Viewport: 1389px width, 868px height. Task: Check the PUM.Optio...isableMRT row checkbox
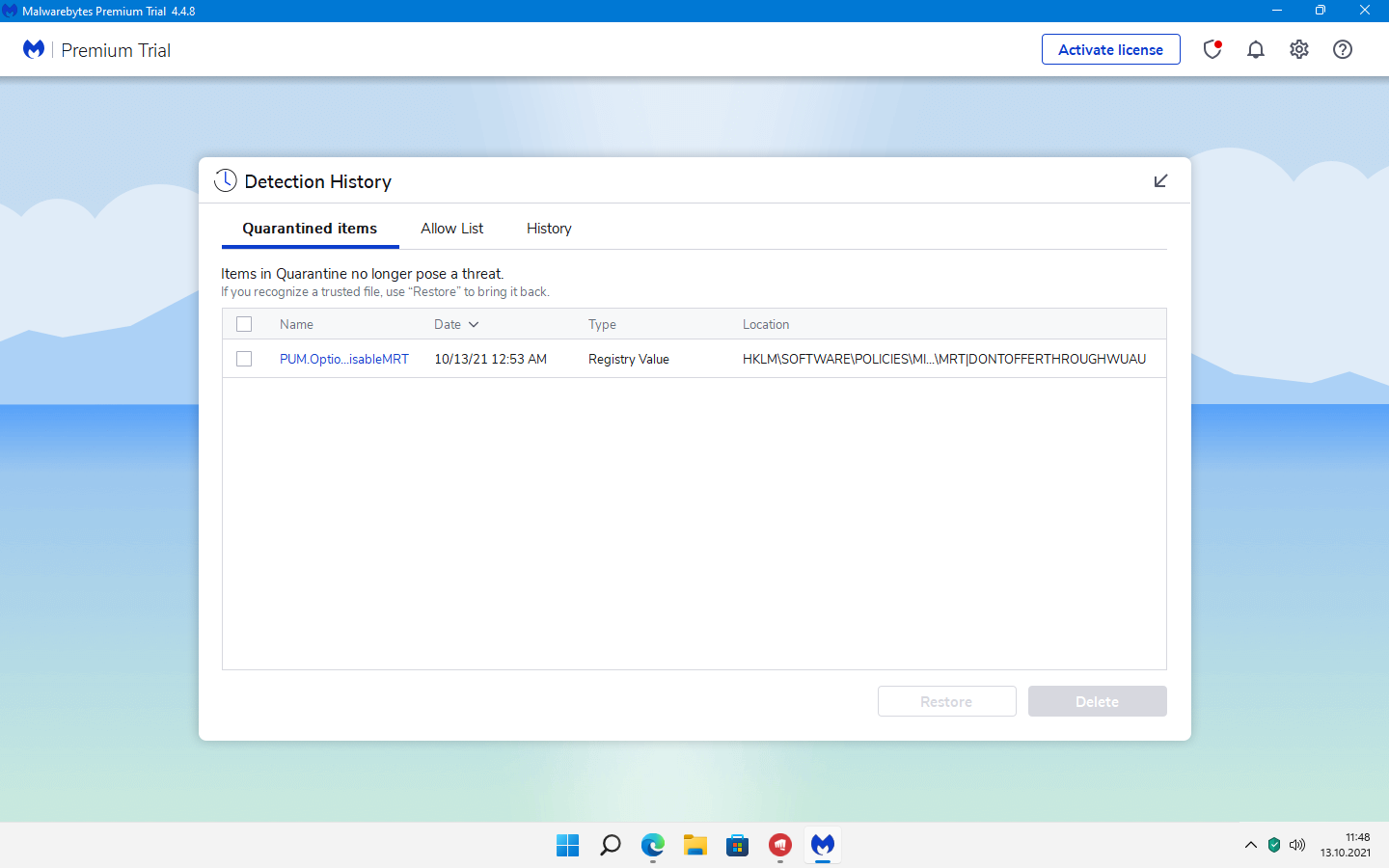pos(244,359)
